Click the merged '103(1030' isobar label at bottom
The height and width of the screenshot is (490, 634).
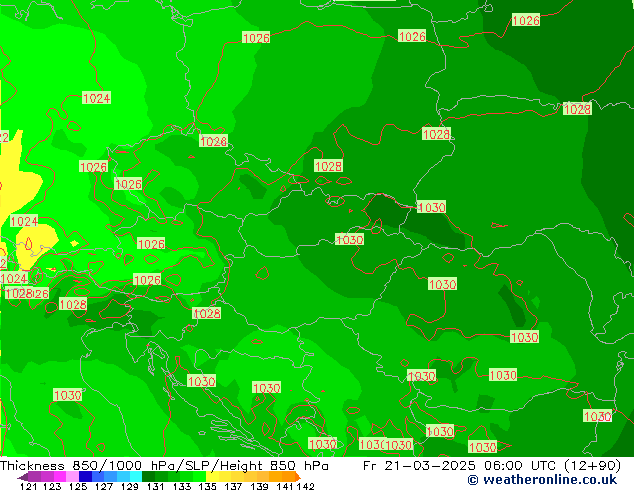(x=386, y=445)
